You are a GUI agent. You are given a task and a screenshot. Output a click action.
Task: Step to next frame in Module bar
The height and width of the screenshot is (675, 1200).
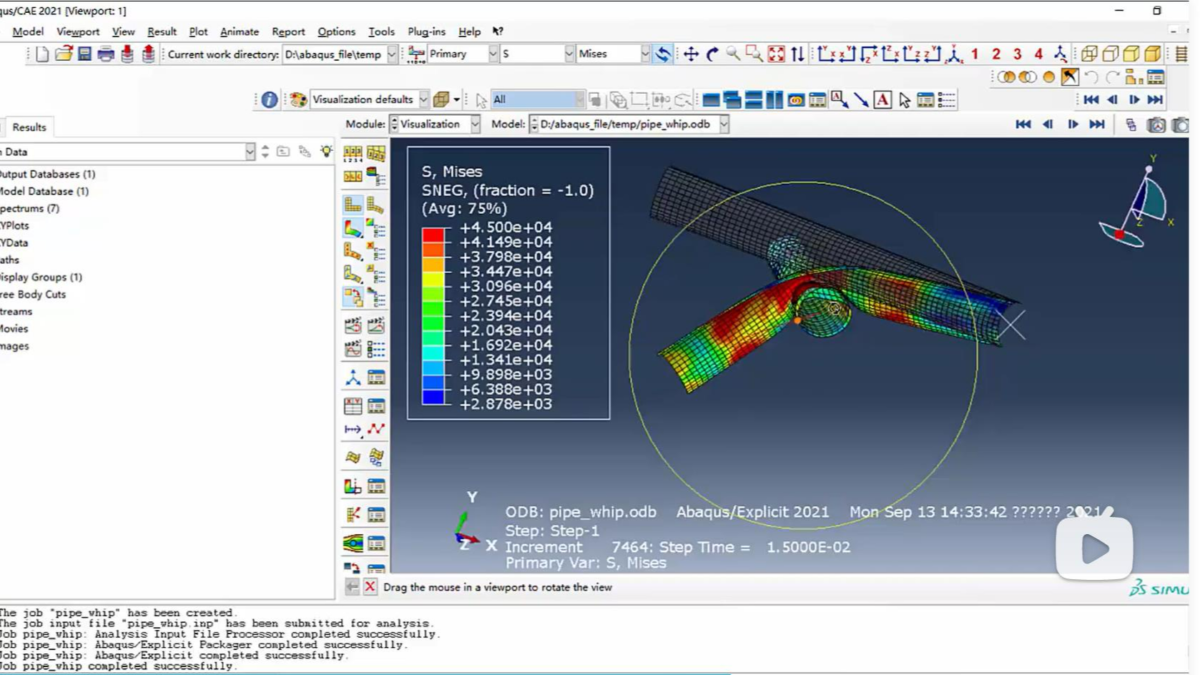1072,124
